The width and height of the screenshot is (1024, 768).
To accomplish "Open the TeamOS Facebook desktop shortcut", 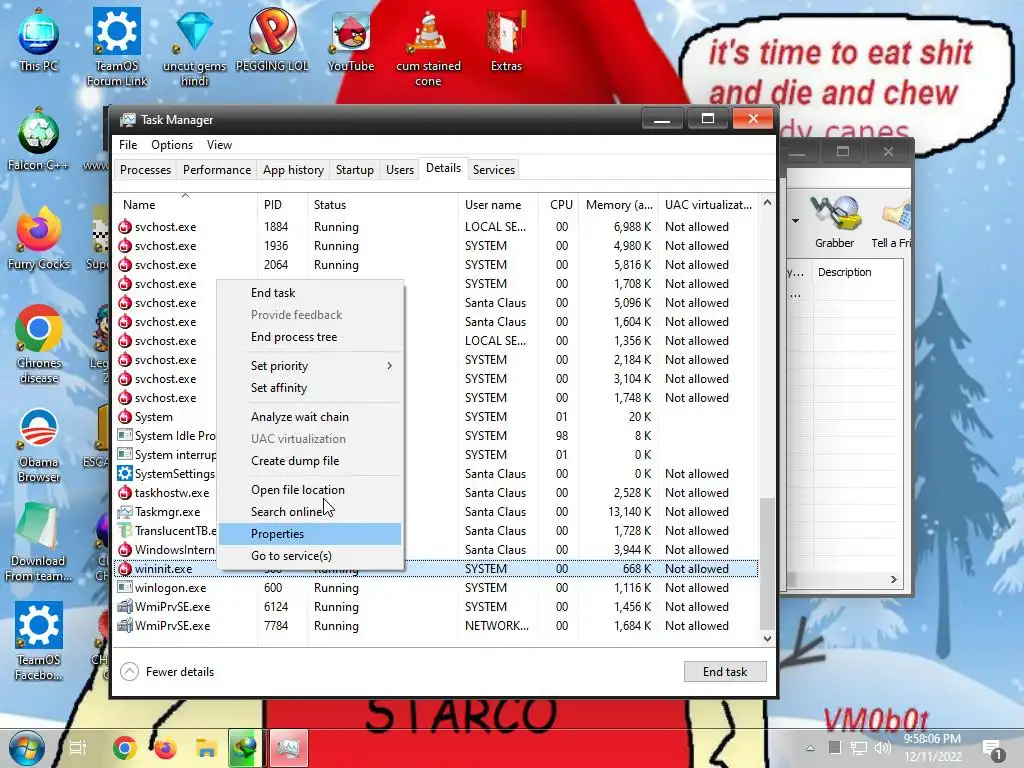I will [39, 643].
